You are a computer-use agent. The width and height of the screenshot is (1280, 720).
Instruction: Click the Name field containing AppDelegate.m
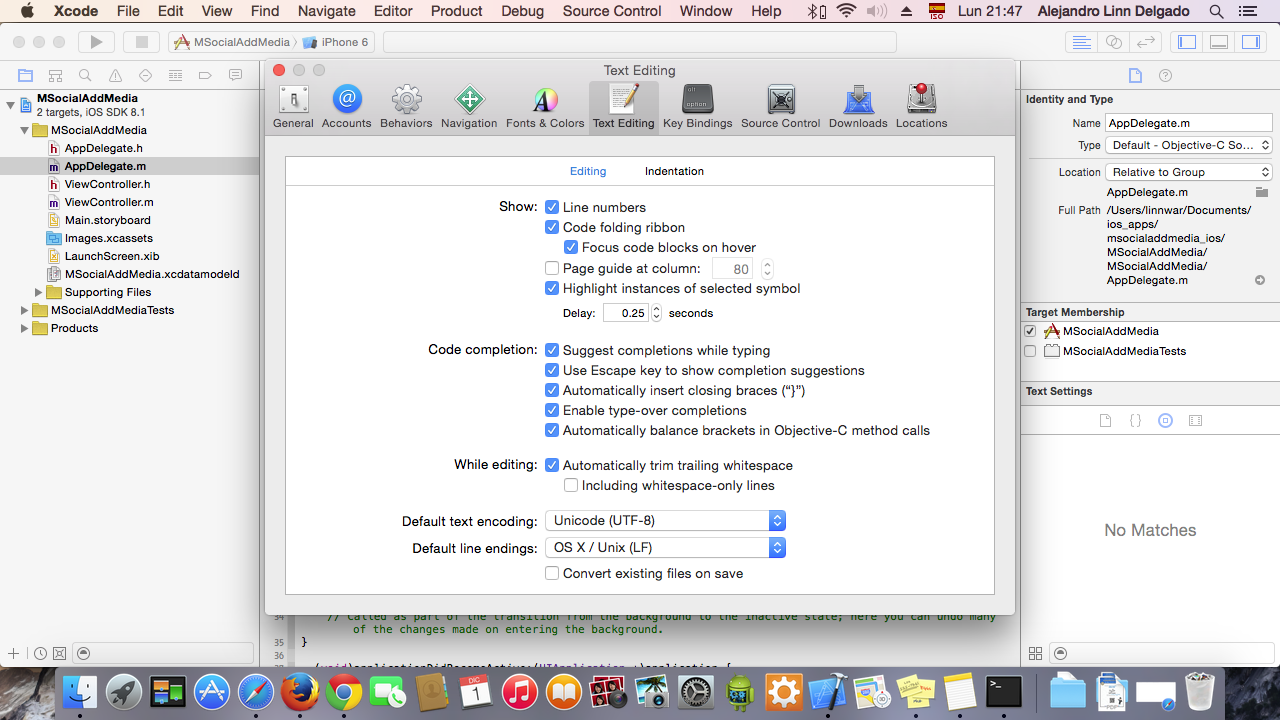pyautogui.click(x=1188, y=123)
